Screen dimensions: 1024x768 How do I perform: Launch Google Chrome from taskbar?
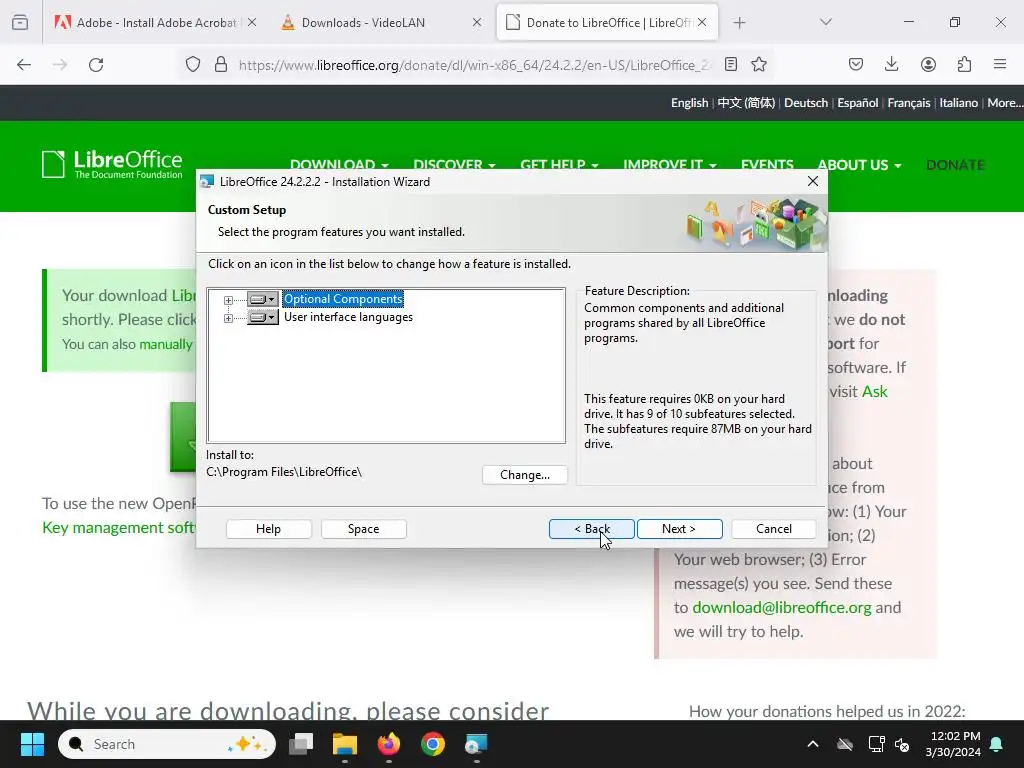point(432,744)
